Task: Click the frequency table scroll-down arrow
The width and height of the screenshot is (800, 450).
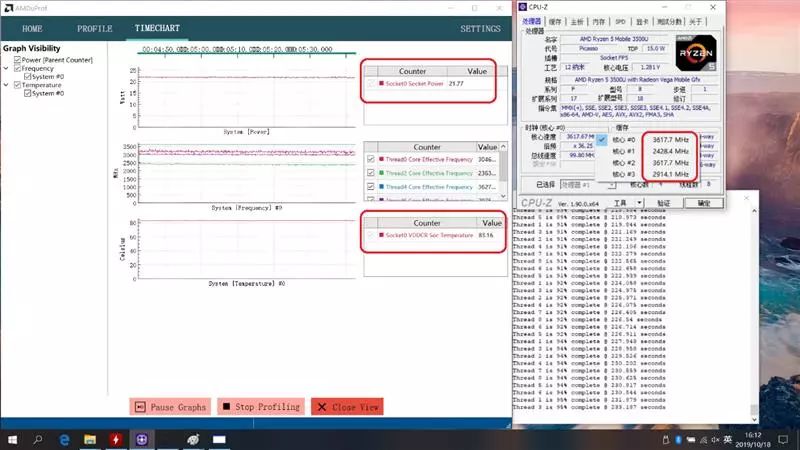Action: (503, 196)
